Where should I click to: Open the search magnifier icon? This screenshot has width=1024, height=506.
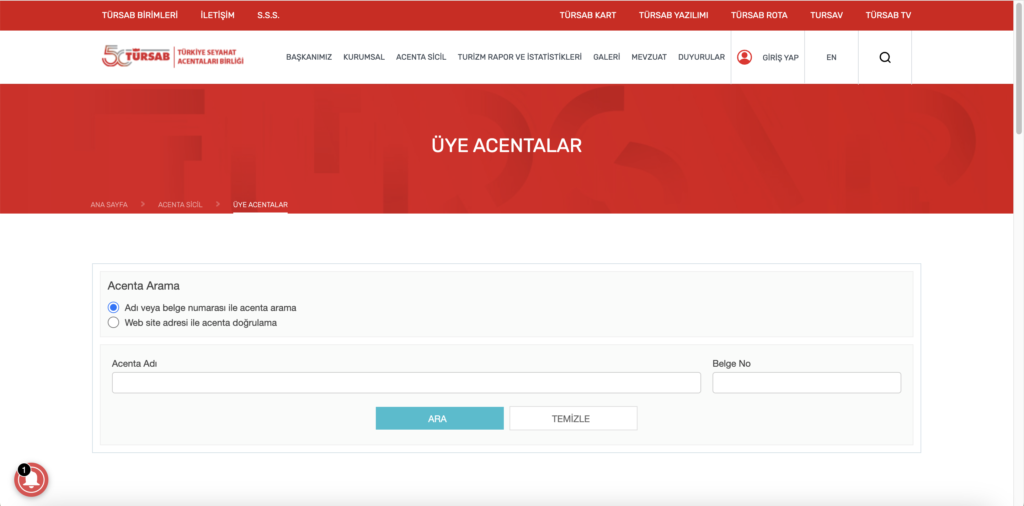(884, 57)
